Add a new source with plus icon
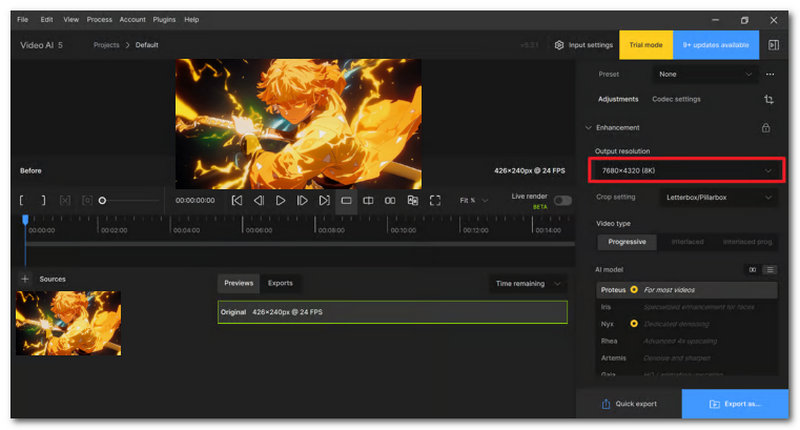The width and height of the screenshot is (800, 430). [25, 279]
